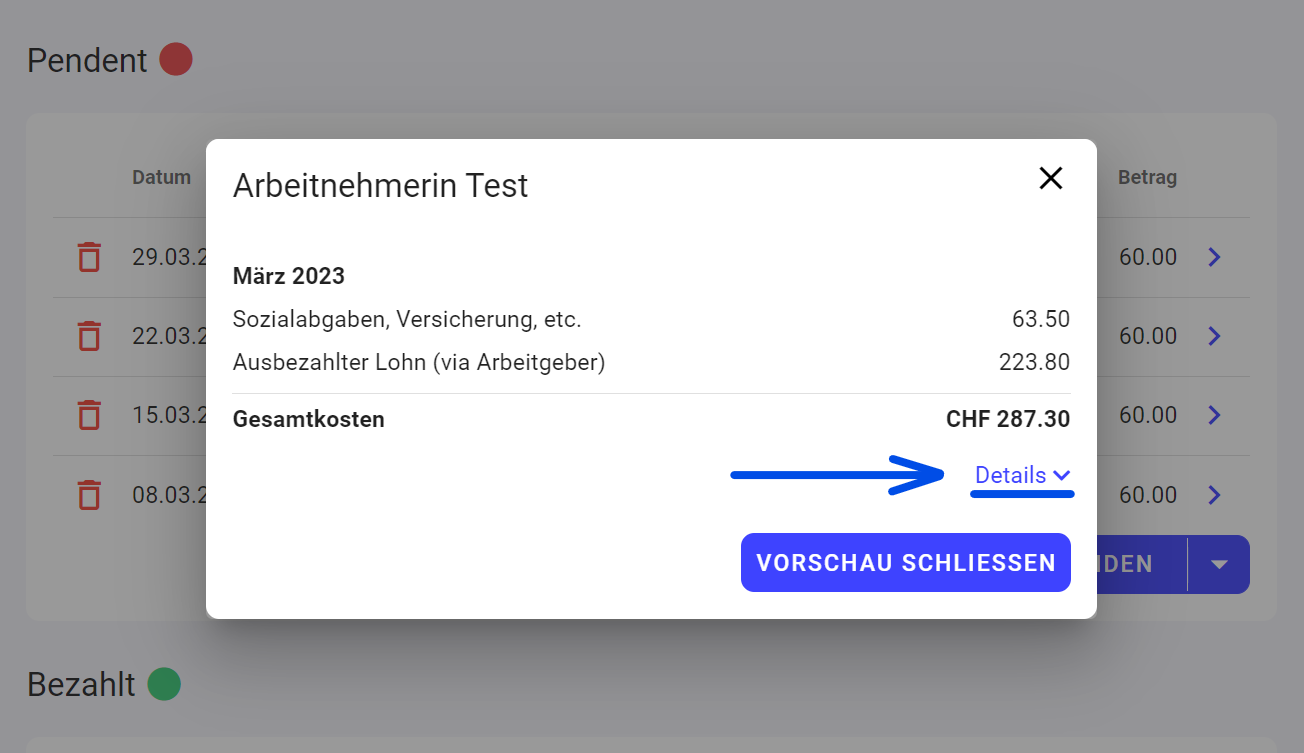1304x753 pixels.
Task: Delete the 15.03 entry with trash icon
Action: [90, 415]
